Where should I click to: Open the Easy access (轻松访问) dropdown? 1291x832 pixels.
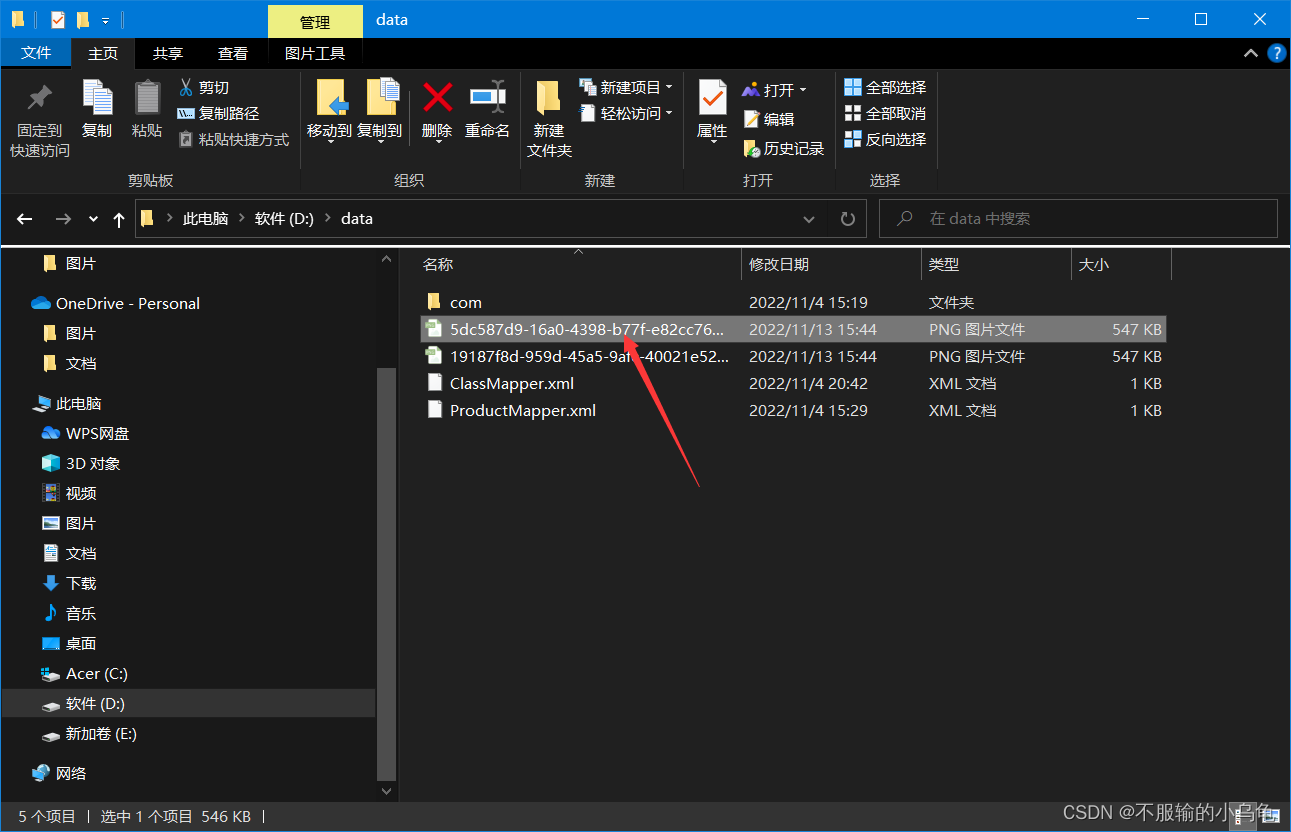626,114
